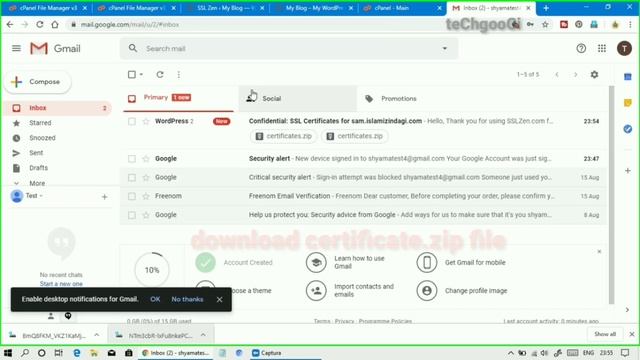Reload the browser page
The image size is (640, 360).
pyautogui.click(x=40, y=24)
